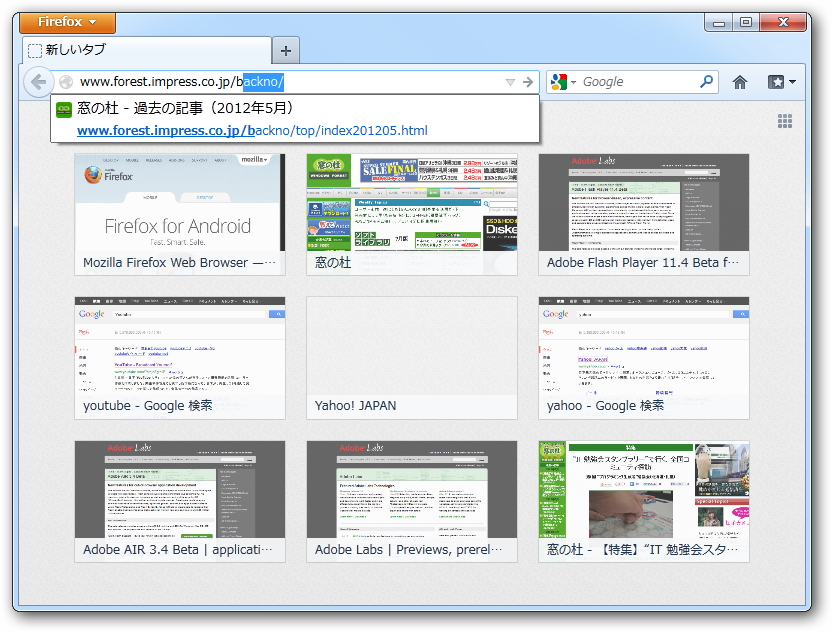This screenshot has height=632, width=832.
Task: Select the 窓の杜 過去の記事 autocomplete suggestion
Action: (x=295, y=119)
